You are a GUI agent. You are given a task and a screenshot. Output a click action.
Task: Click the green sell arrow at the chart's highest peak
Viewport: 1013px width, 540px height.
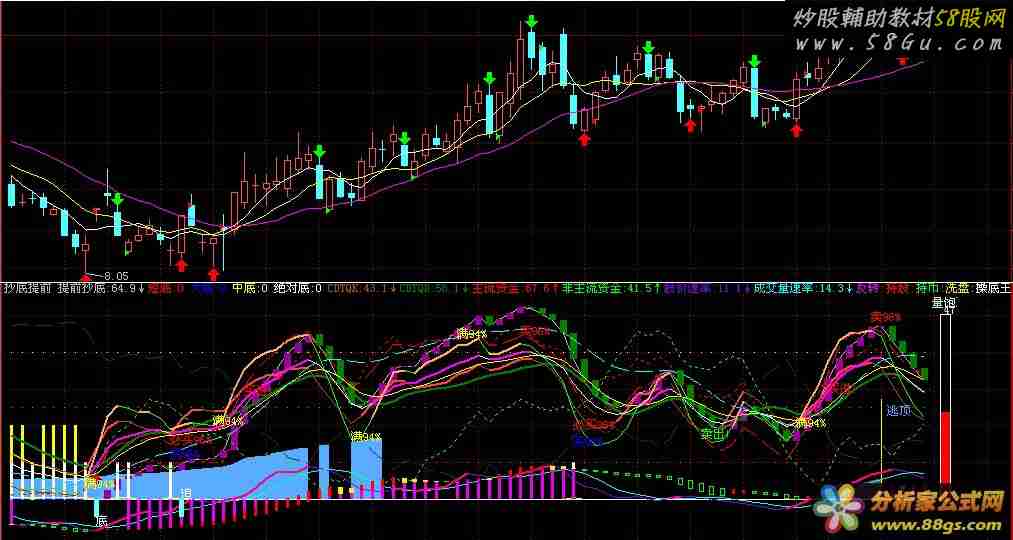[x=531, y=21]
